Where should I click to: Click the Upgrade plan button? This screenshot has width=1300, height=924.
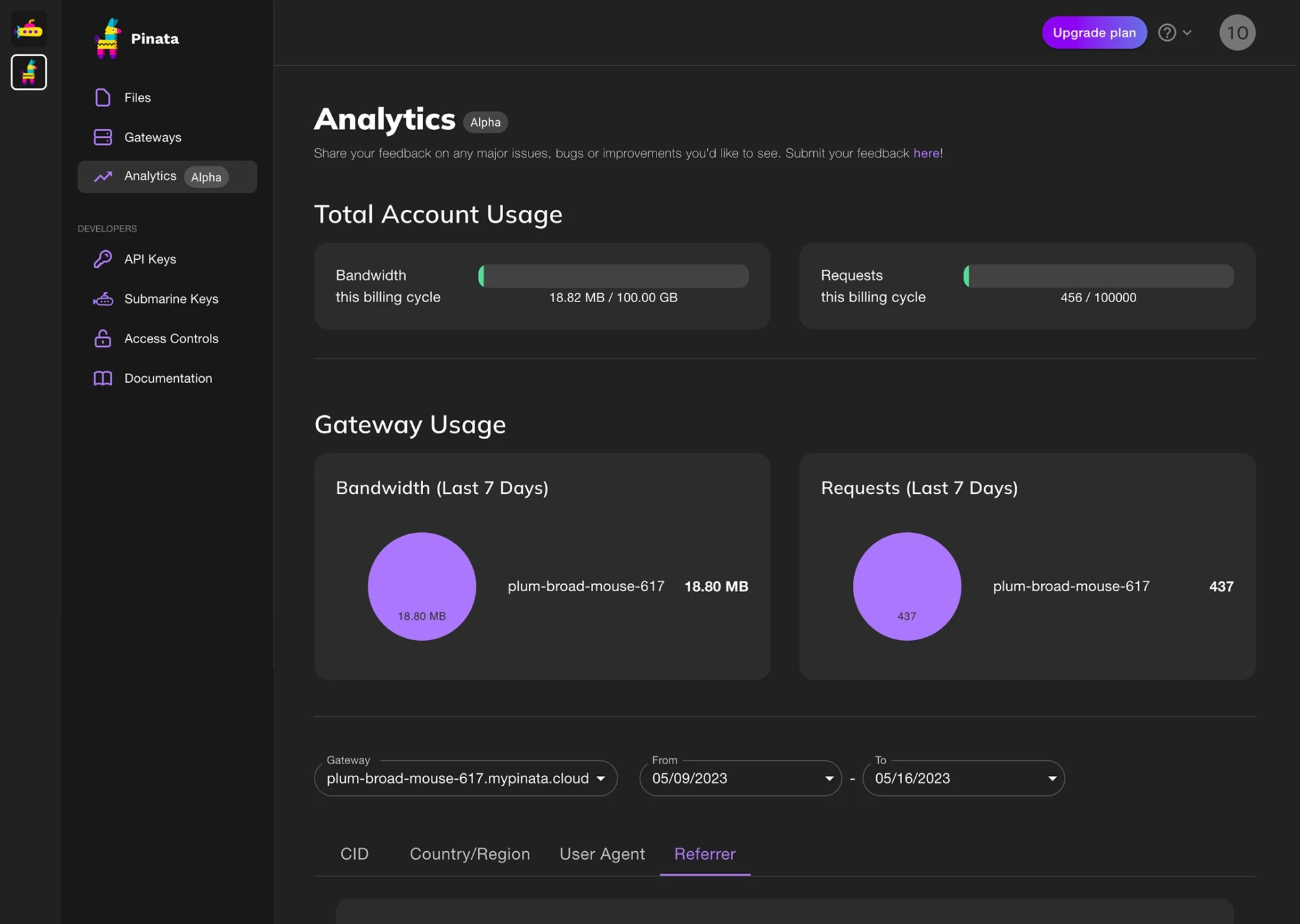[x=1095, y=32]
